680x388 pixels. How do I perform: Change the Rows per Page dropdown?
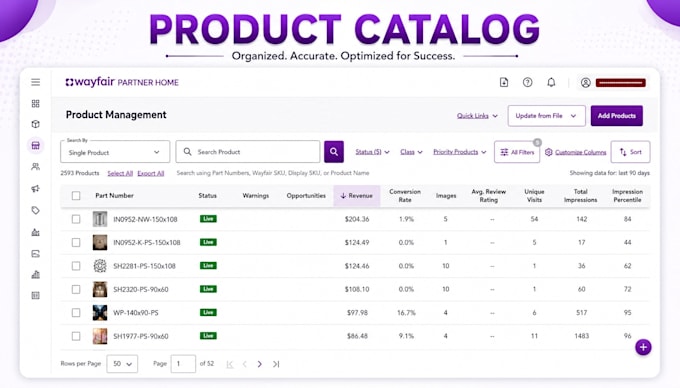point(122,364)
